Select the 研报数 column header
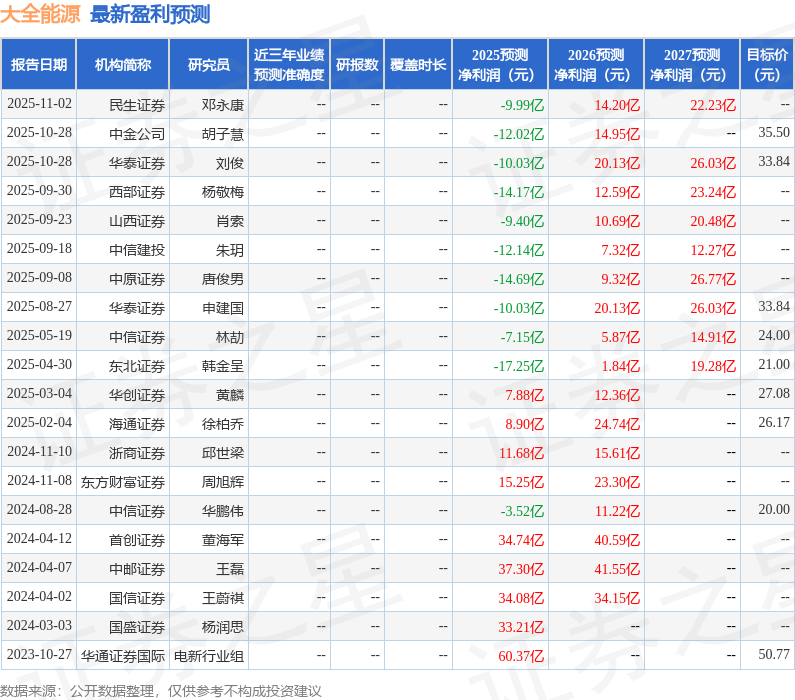This screenshot has height=700, width=795. tap(357, 64)
